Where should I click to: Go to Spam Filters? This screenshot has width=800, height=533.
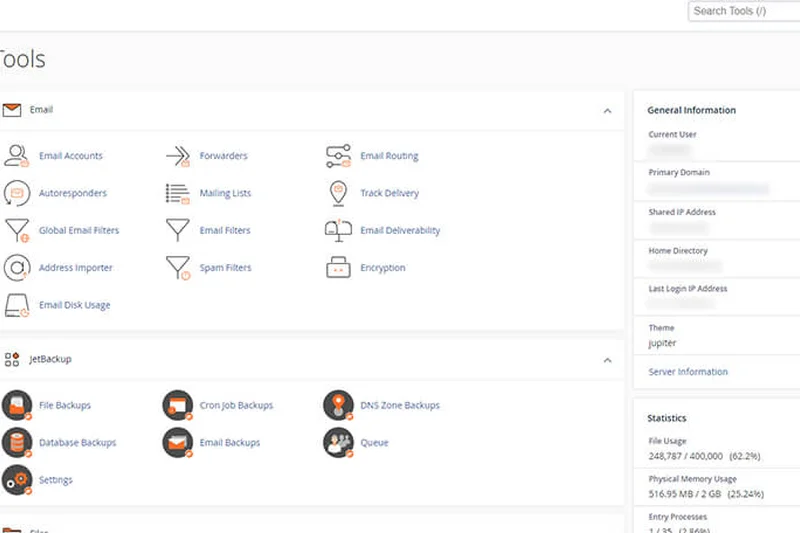tap(225, 268)
